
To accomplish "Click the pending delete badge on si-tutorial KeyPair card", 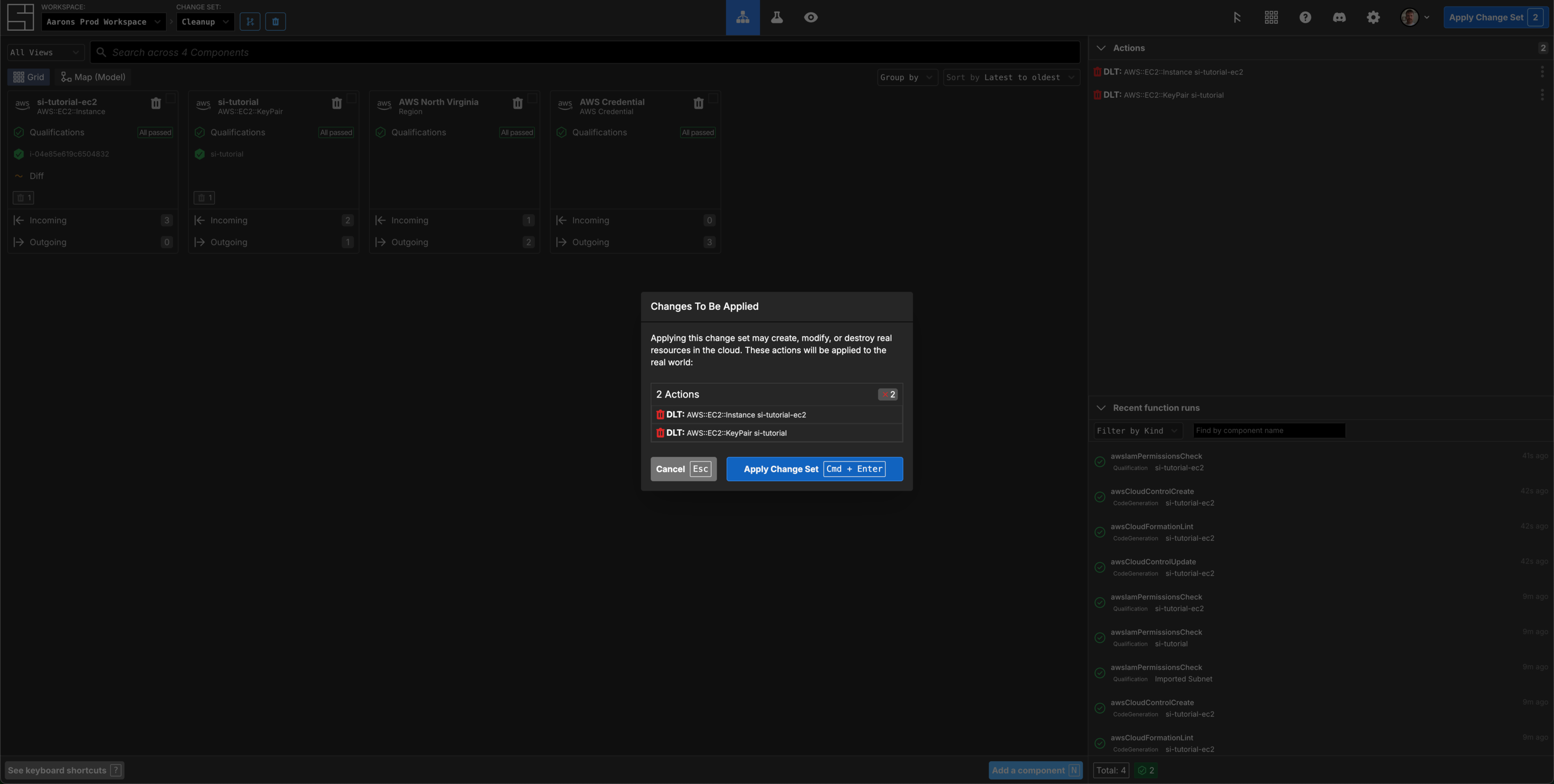I will tap(205, 198).
